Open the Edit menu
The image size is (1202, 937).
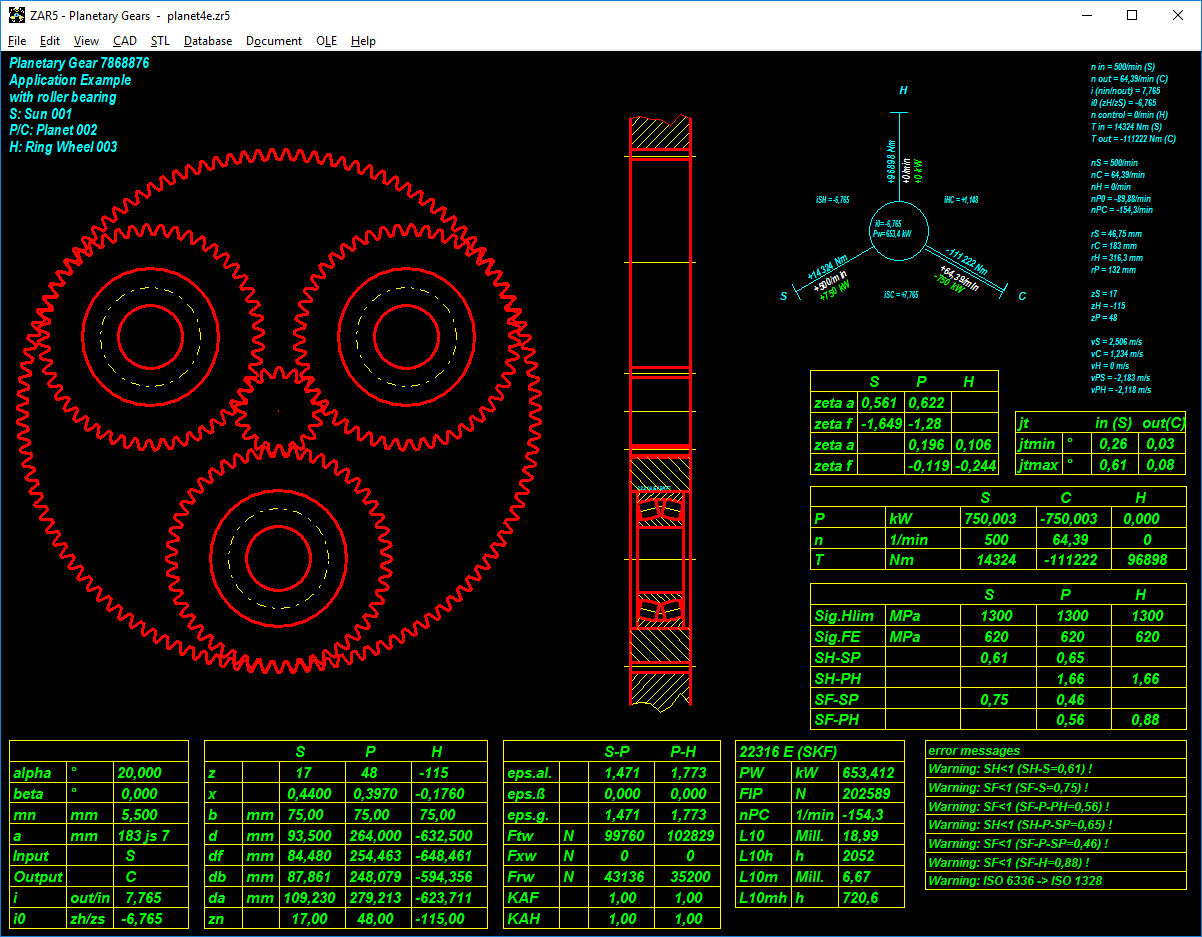click(x=50, y=41)
